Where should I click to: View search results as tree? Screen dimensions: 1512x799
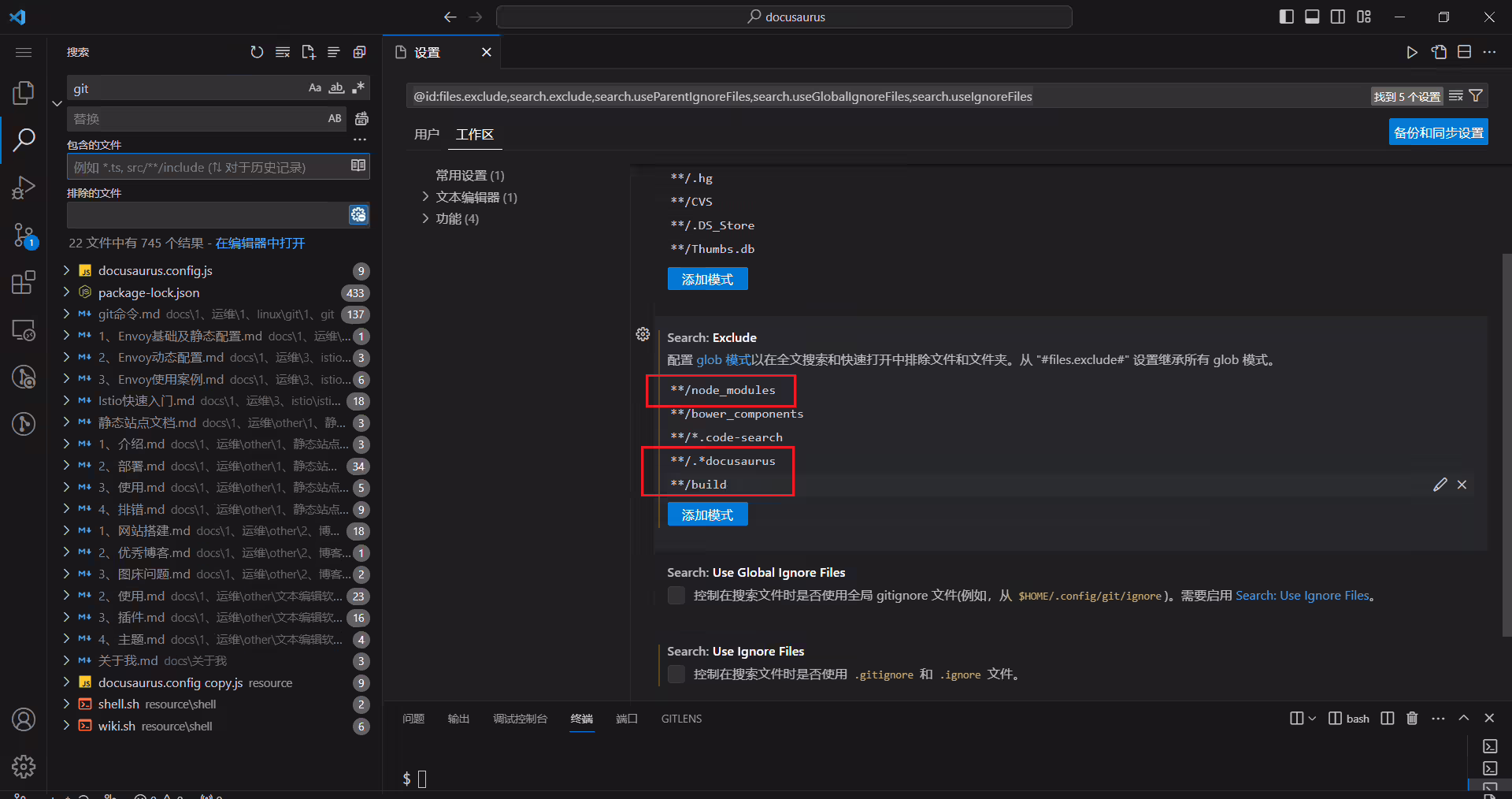tap(334, 52)
